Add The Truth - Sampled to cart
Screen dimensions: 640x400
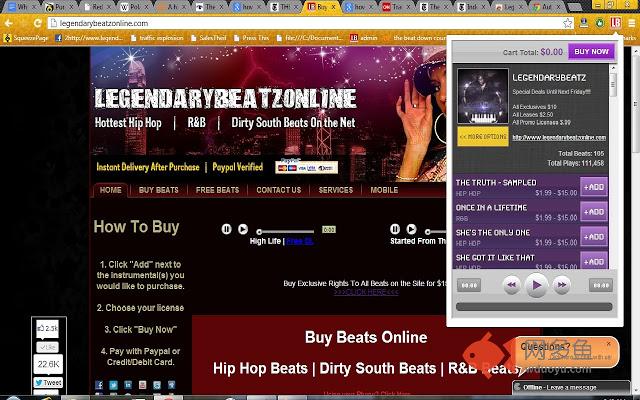point(594,187)
